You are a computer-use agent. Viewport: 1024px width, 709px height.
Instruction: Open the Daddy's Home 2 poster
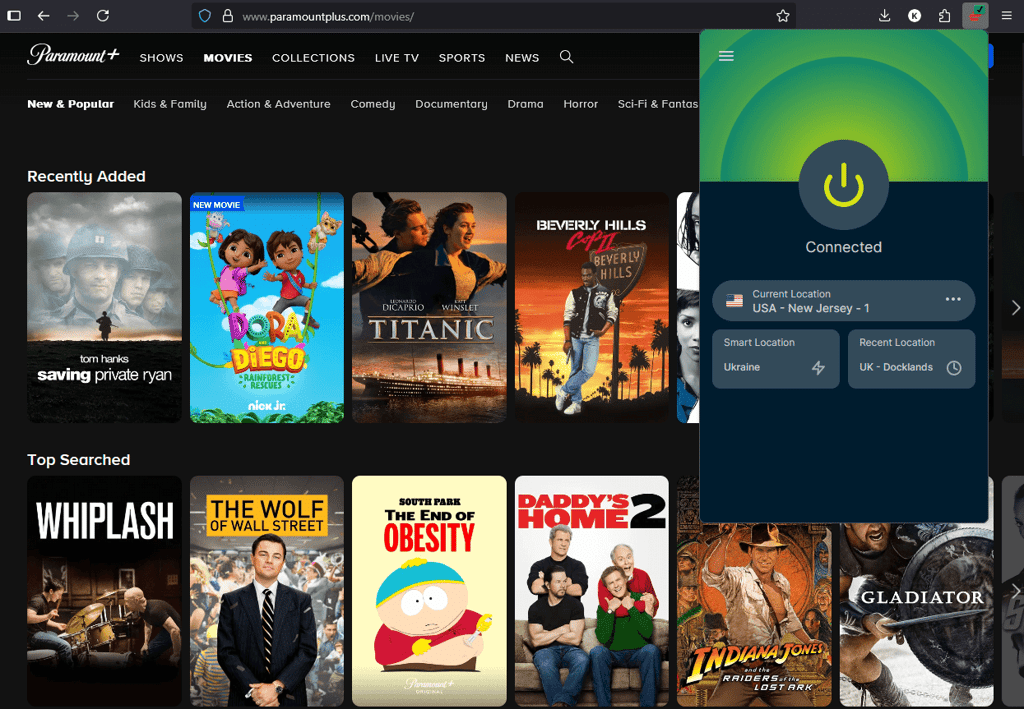point(592,591)
